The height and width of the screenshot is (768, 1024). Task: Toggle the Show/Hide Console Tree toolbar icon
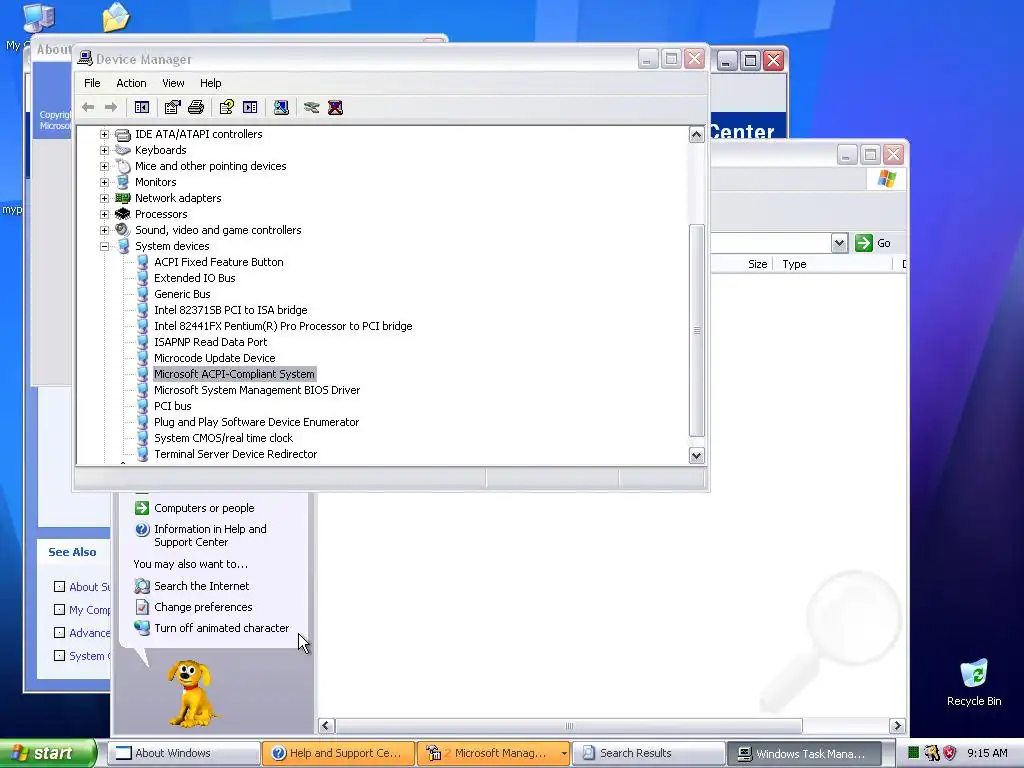click(x=142, y=107)
